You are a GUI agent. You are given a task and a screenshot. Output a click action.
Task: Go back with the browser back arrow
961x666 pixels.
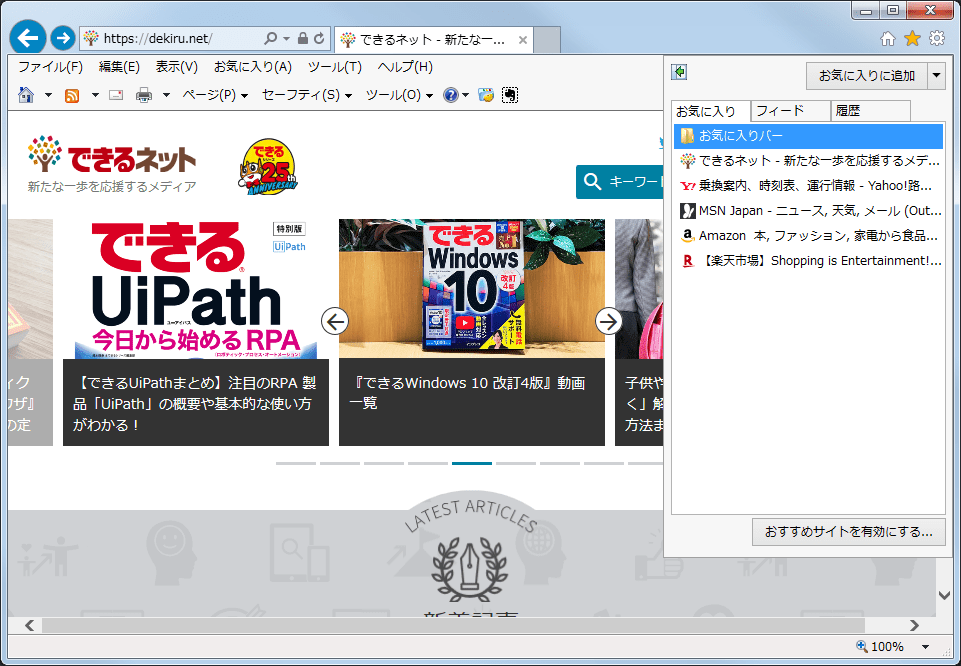click(x=28, y=38)
